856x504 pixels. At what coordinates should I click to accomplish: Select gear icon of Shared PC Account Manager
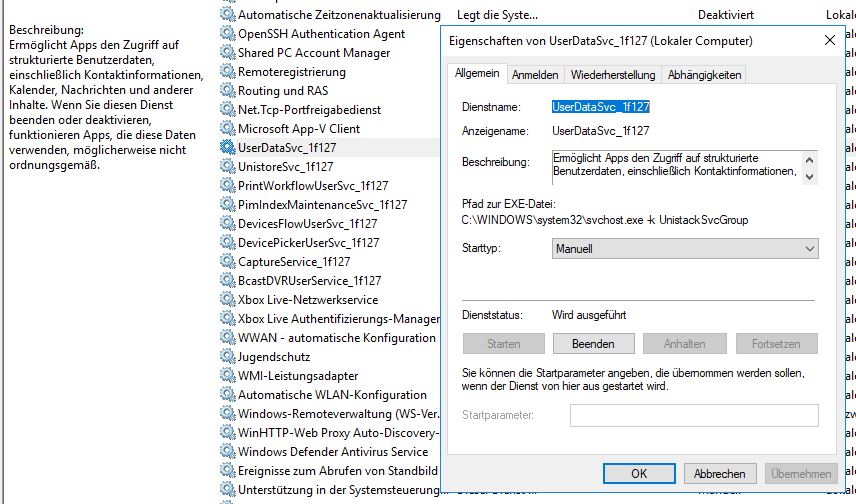click(227, 53)
